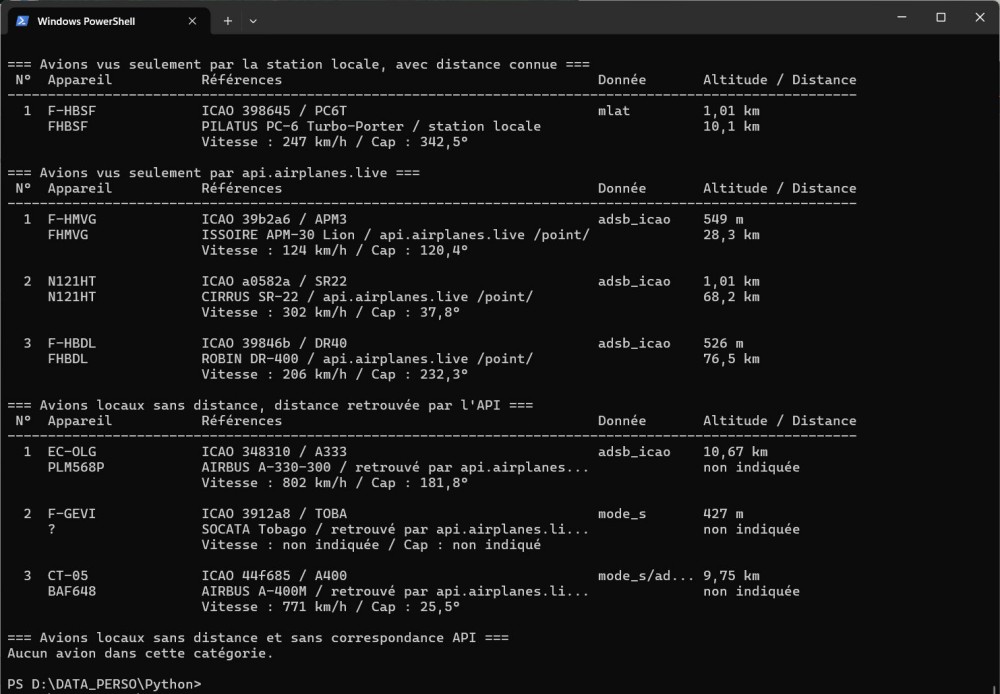Open the new tab profile dropdown
The width and height of the screenshot is (1000, 694).
coord(253,21)
